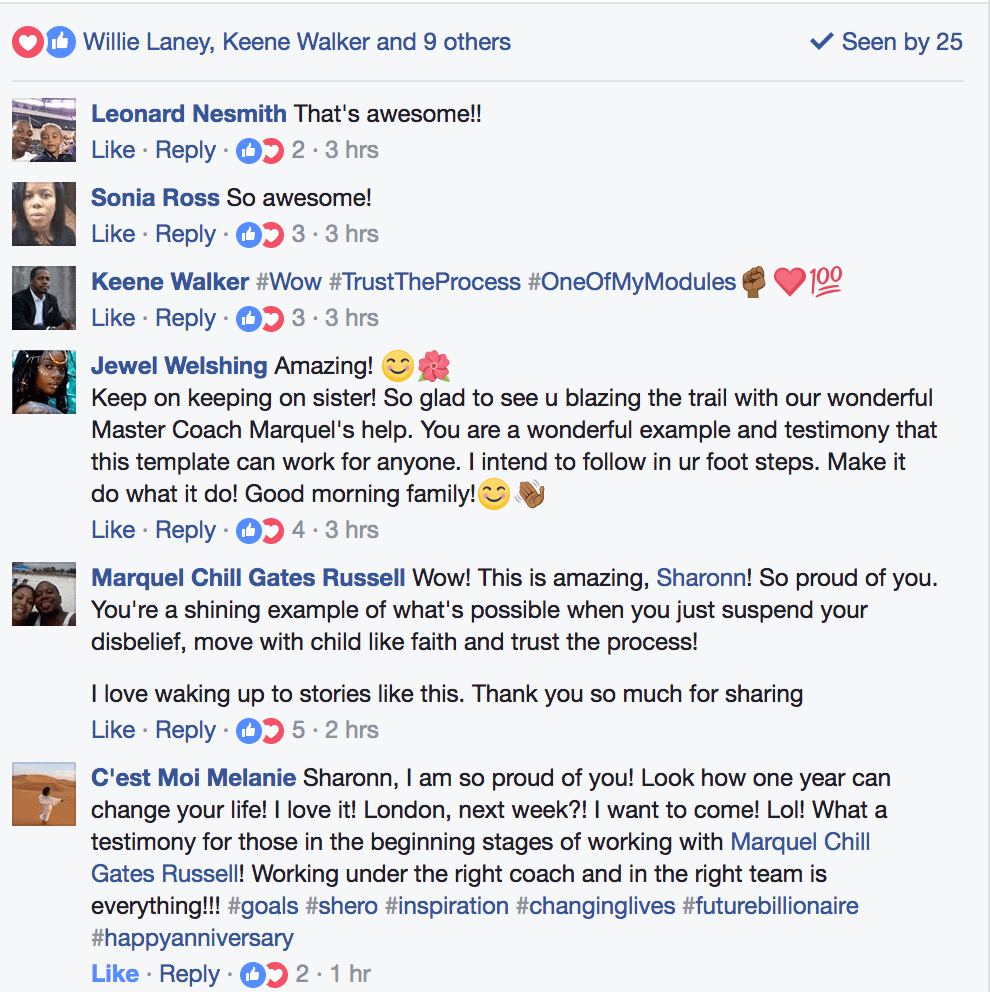Viewport: 990px width, 992px height.
Task: Reply to Keene Walker's comment
Action: click(186, 319)
